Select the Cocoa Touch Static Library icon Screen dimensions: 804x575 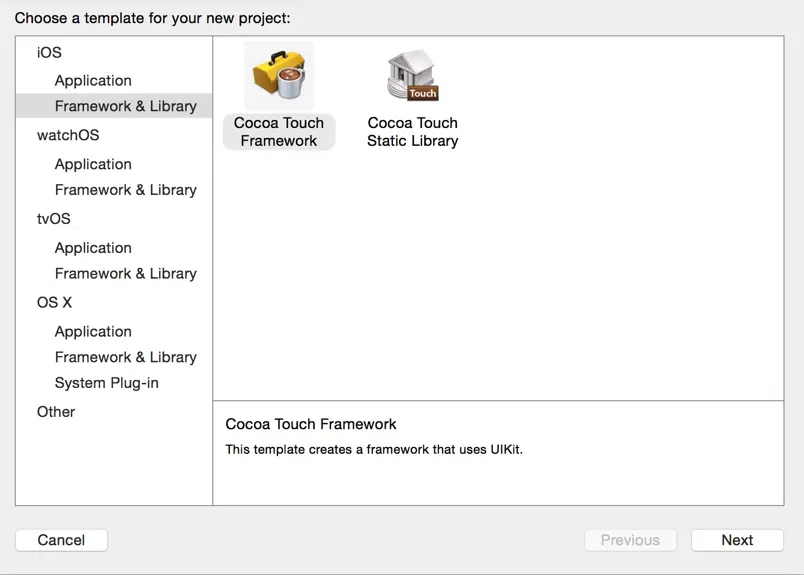point(413,75)
